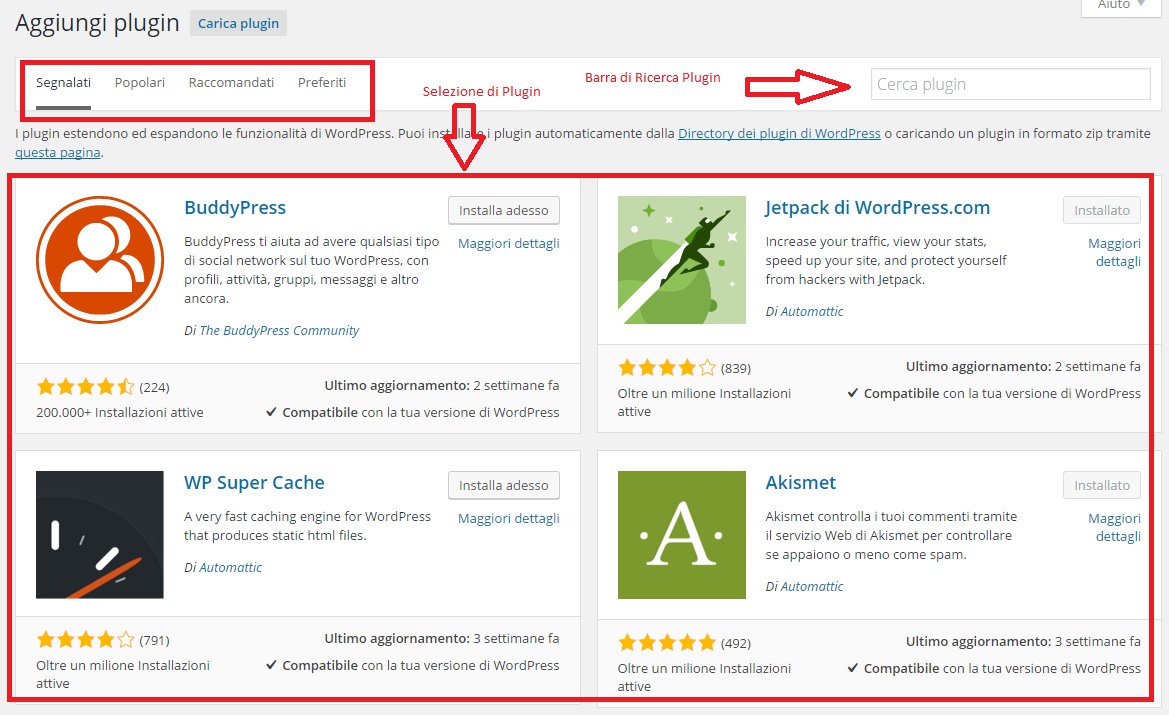Image resolution: width=1169 pixels, height=715 pixels.
Task: Open the Preferiti tab
Action: pyautogui.click(x=321, y=82)
